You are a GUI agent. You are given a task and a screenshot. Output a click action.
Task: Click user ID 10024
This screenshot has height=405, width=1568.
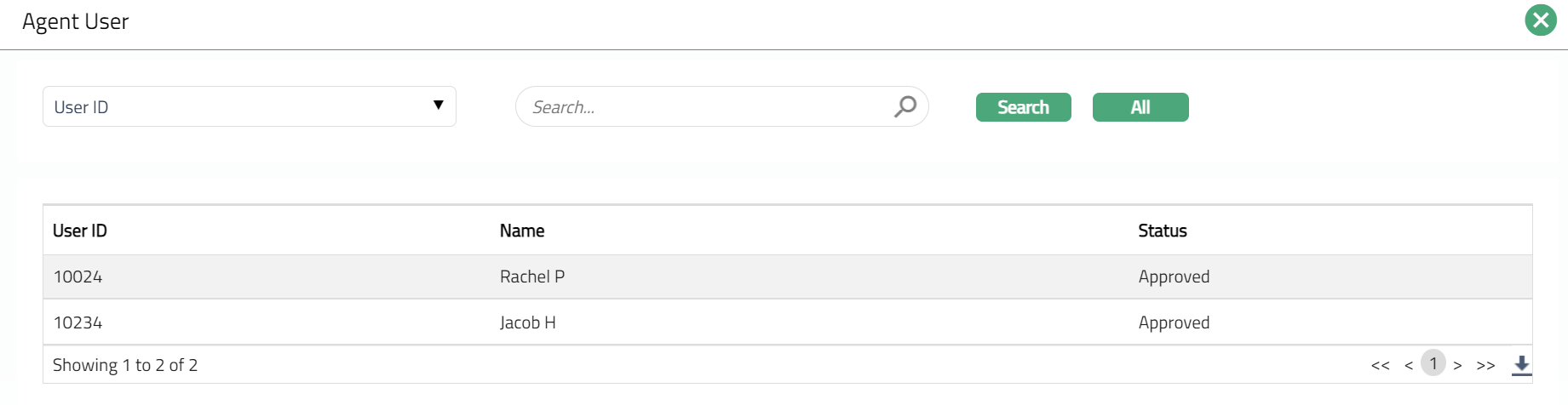[78, 277]
